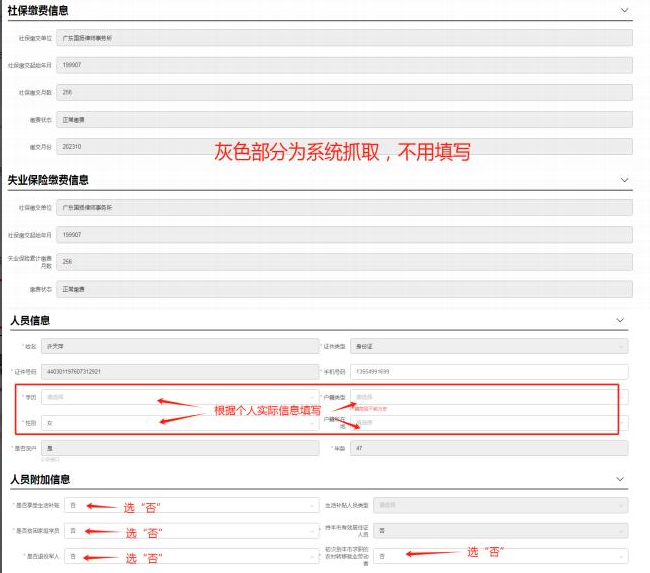
Task: Open the 户籍类型 dropdown
Action: click(489, 397)
